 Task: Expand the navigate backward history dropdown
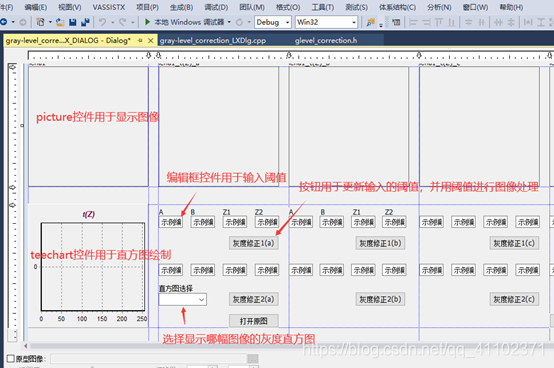13,22
